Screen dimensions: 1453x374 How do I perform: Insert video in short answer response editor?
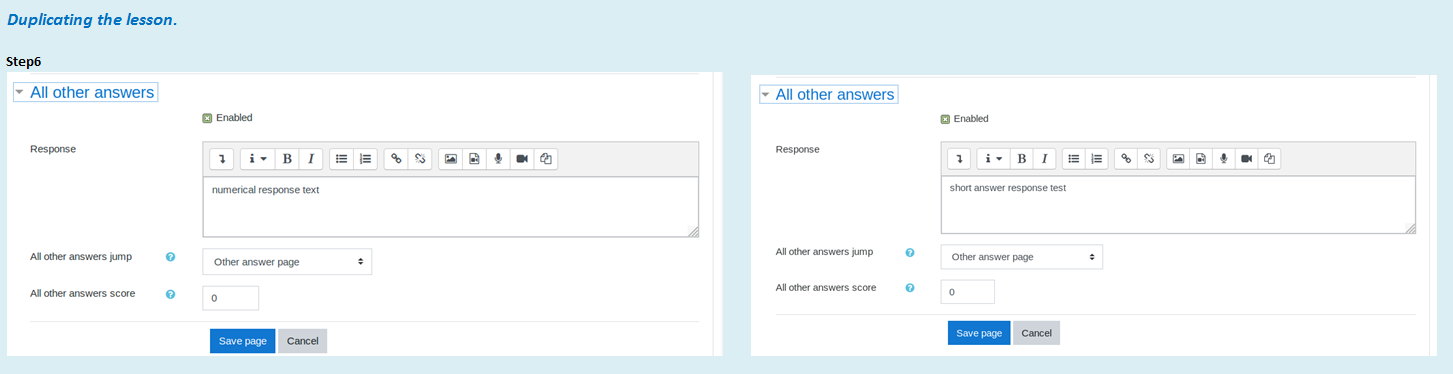[1246, 158]
